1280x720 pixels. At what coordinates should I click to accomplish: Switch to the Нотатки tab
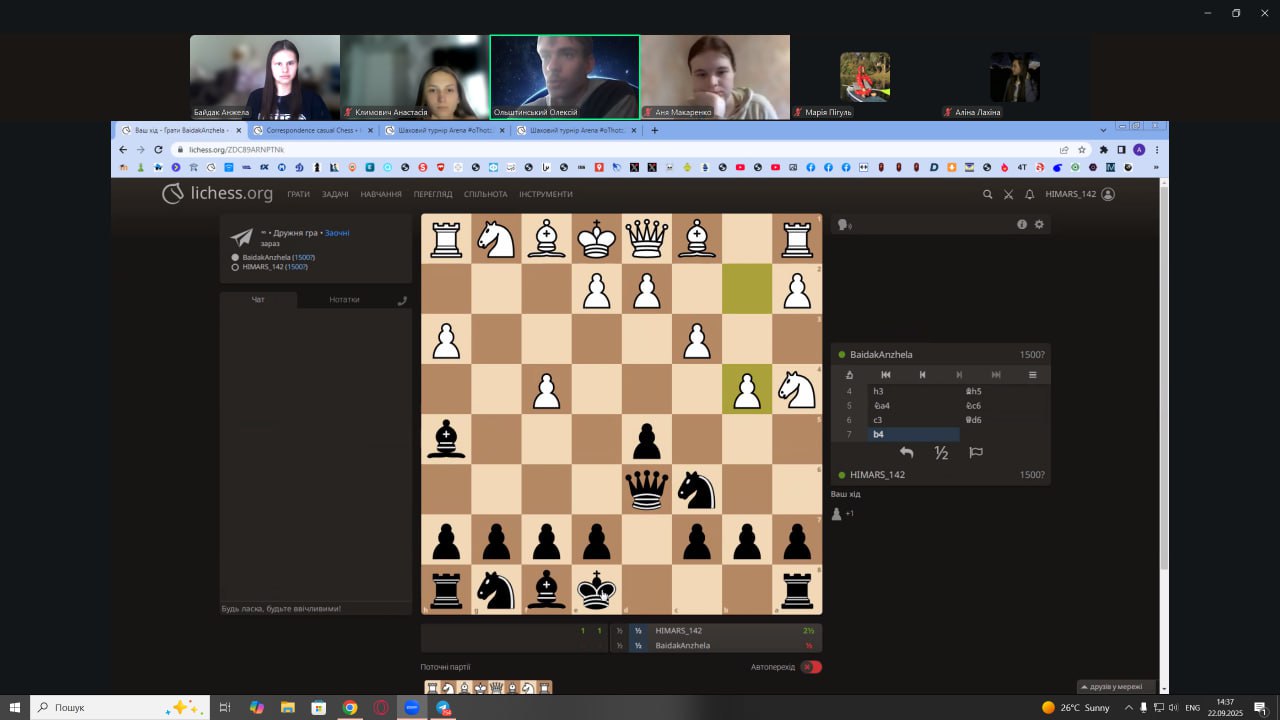pyautogui.click(x=344, y=300)
